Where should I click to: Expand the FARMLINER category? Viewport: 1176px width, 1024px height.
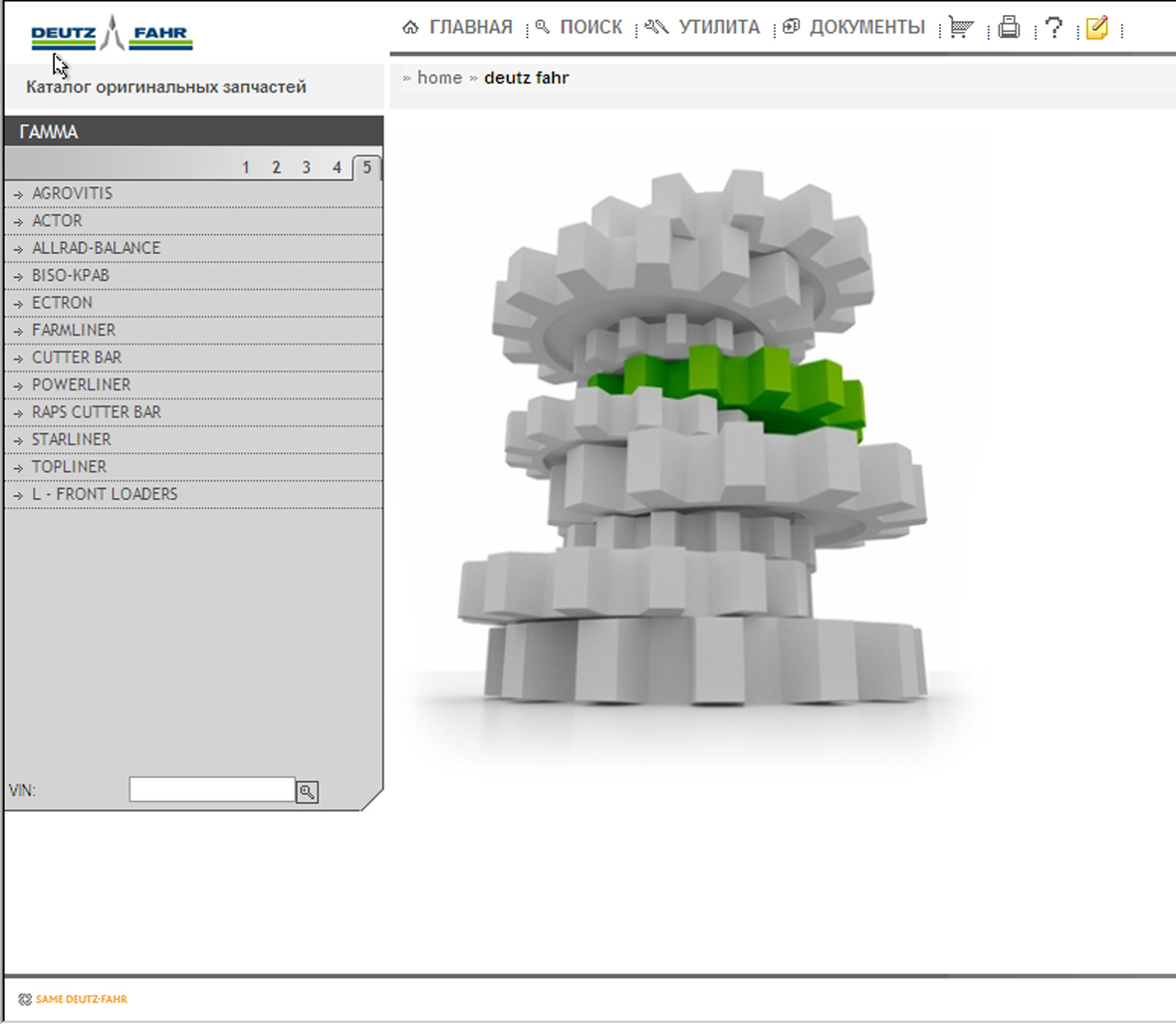74,330
